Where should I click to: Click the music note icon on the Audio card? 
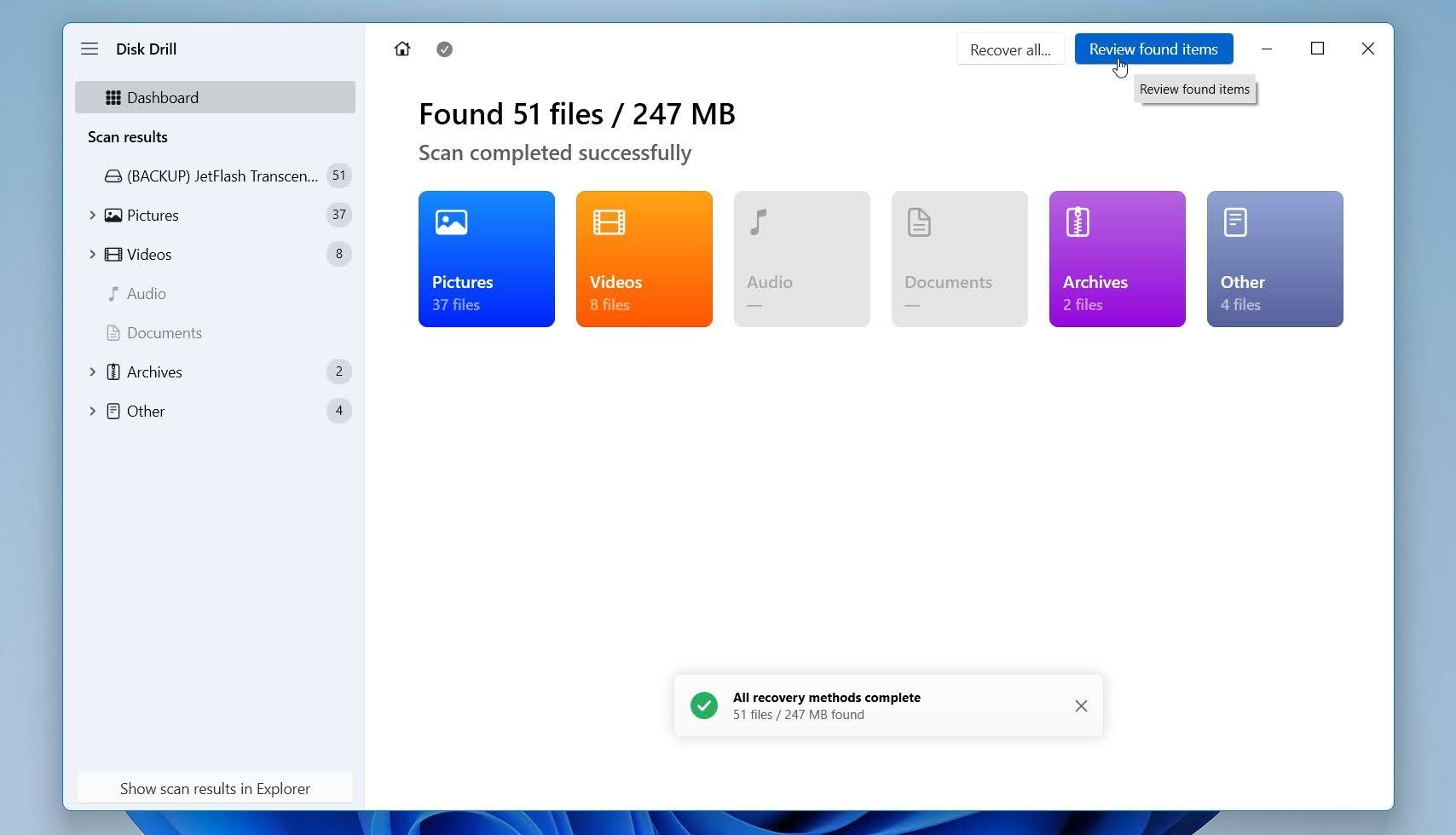[x=758, y=222]
